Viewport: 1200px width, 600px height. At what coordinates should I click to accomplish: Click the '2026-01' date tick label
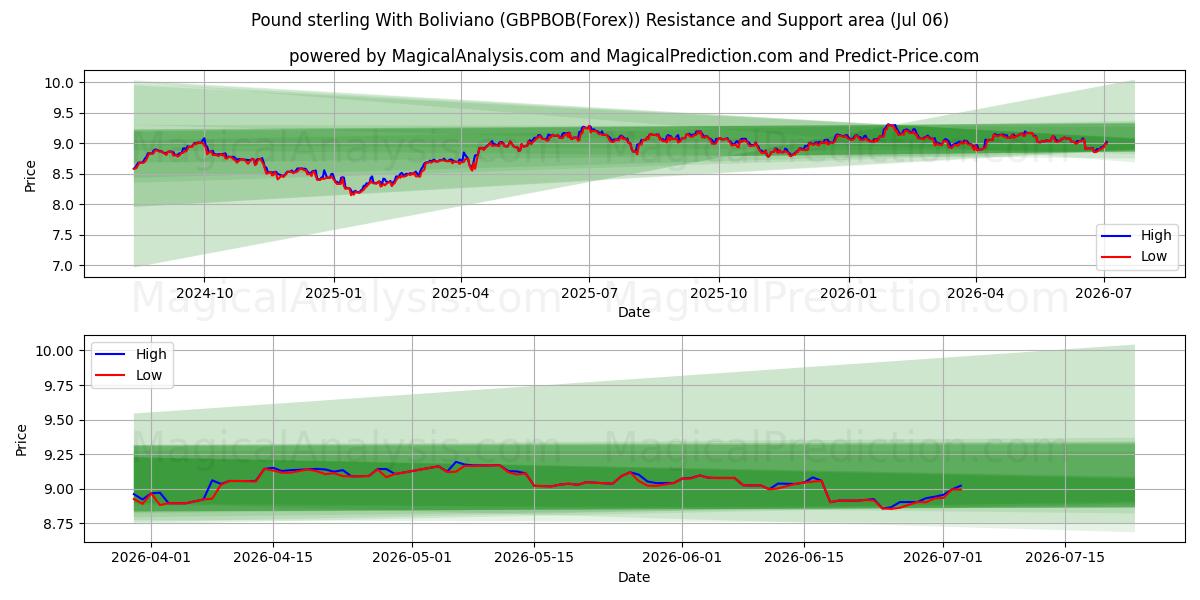pyautogui.click(x=848, y=293)
